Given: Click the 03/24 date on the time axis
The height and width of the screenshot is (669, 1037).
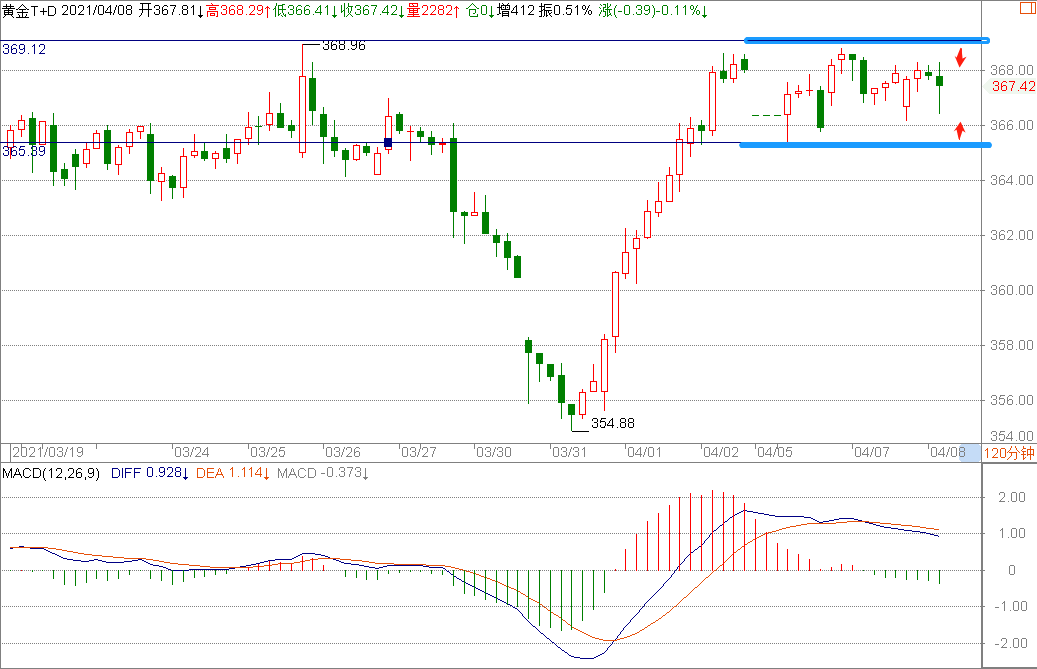Looking at the screenshot, I should [192, 452].
